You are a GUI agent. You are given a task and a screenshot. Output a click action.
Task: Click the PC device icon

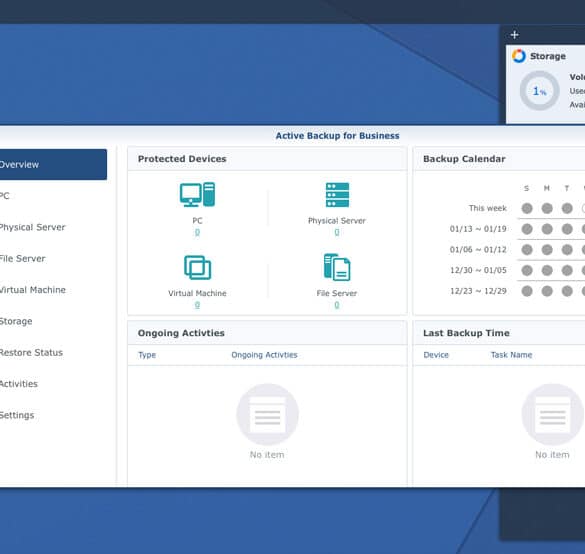(x=197, y=194)
